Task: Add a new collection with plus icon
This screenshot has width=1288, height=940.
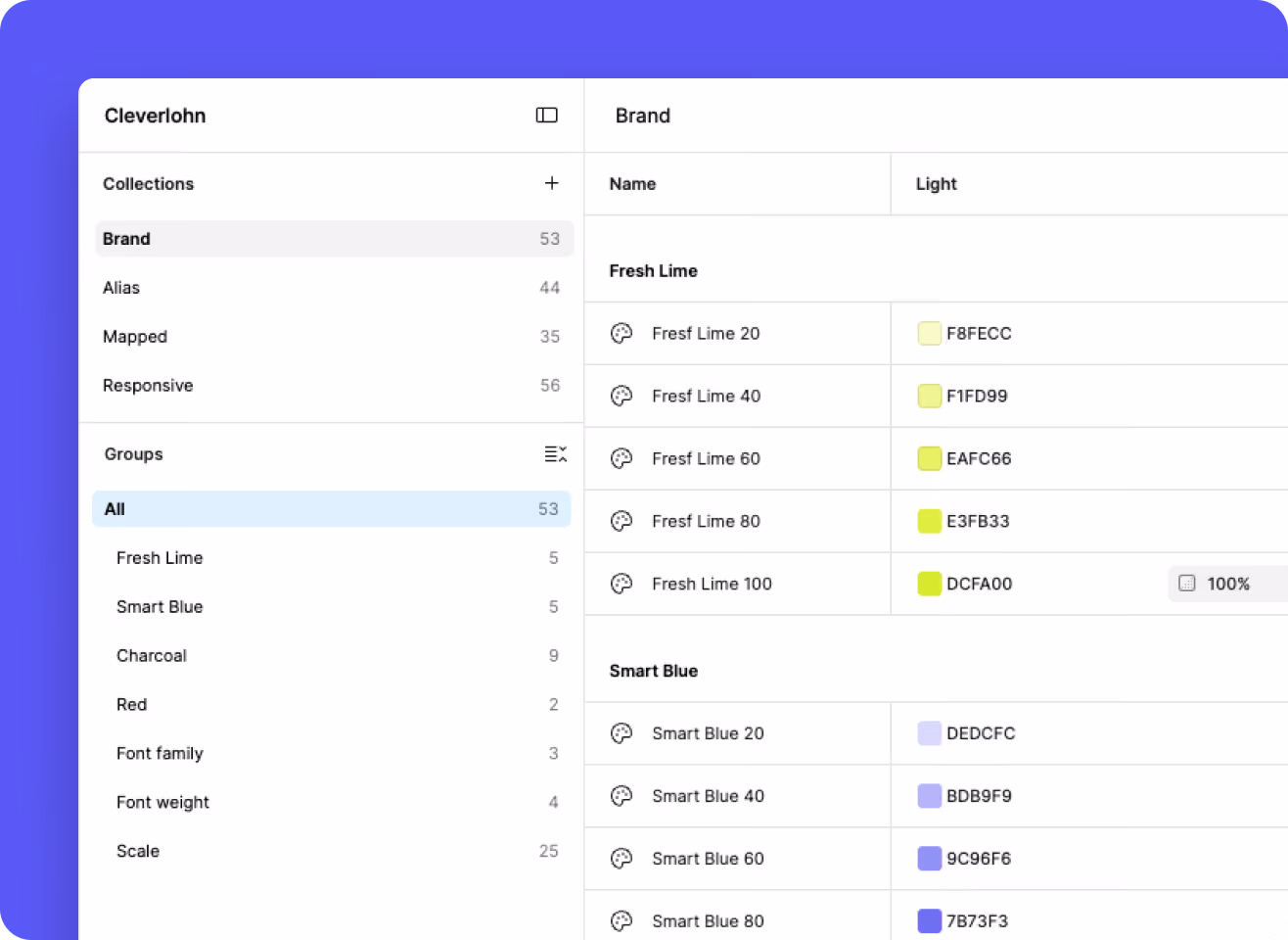Action: (x=552, y=183)
